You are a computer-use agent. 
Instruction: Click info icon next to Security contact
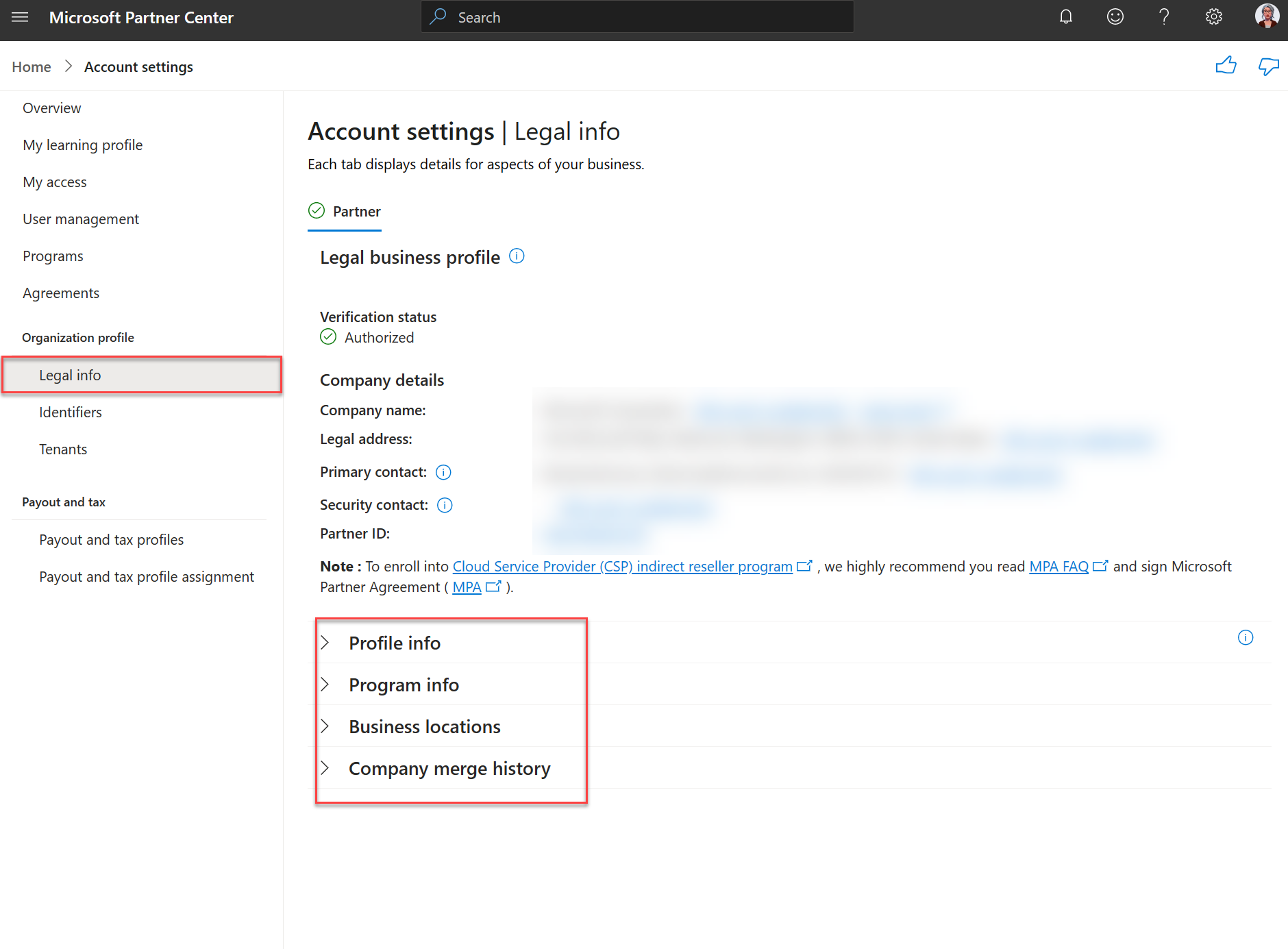pyautogui.click(x=445, y=505)
